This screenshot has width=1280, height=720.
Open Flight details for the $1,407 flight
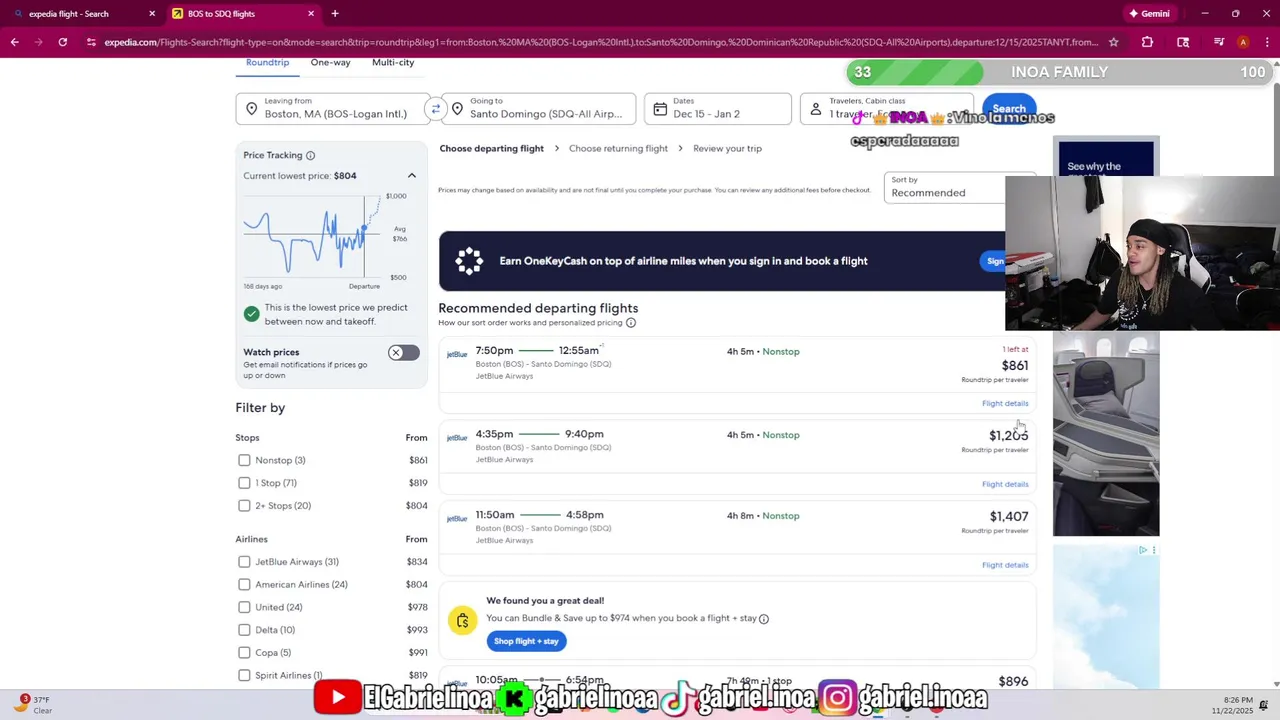click(1005, 565)
